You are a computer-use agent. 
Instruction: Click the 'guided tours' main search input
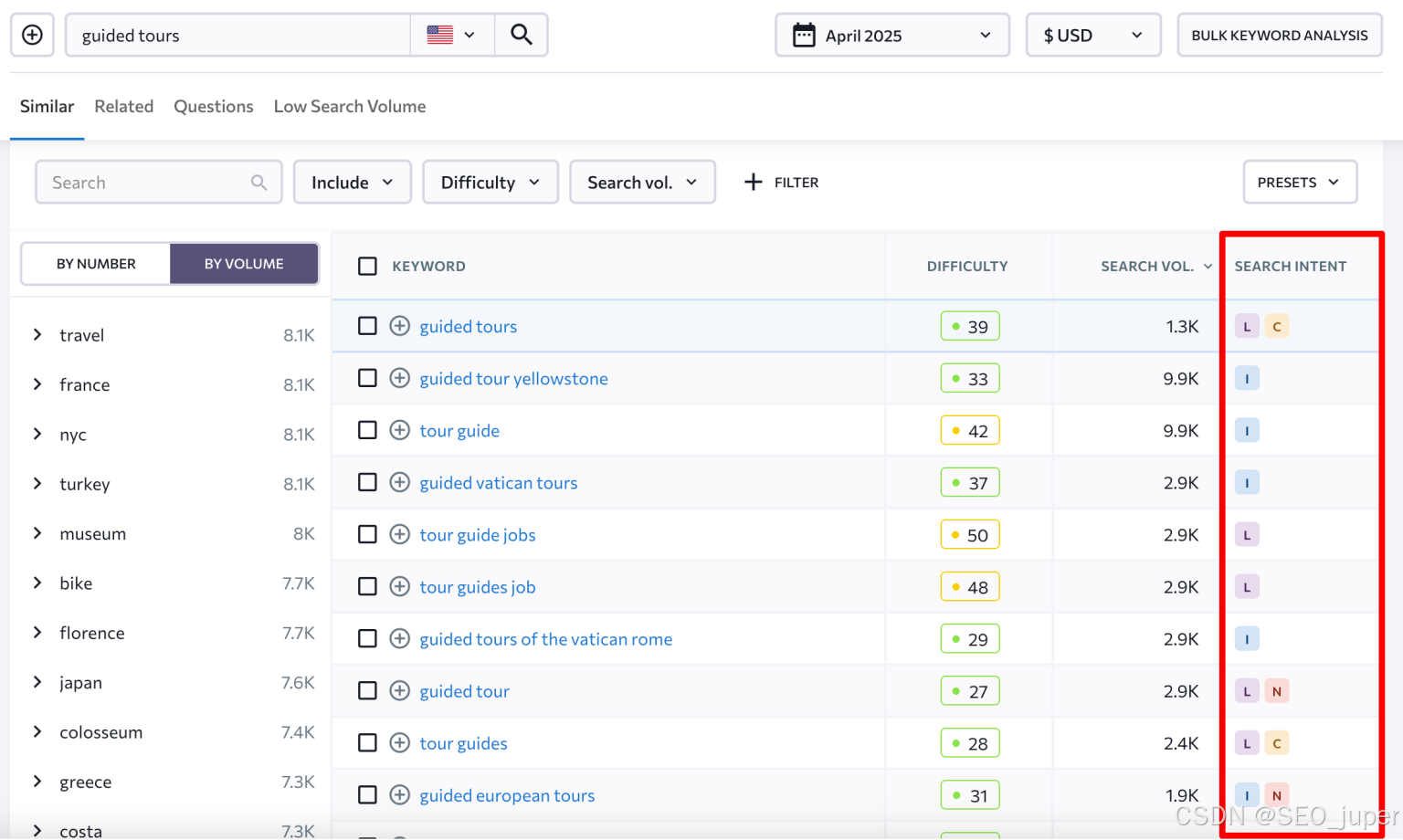[237, 35]
